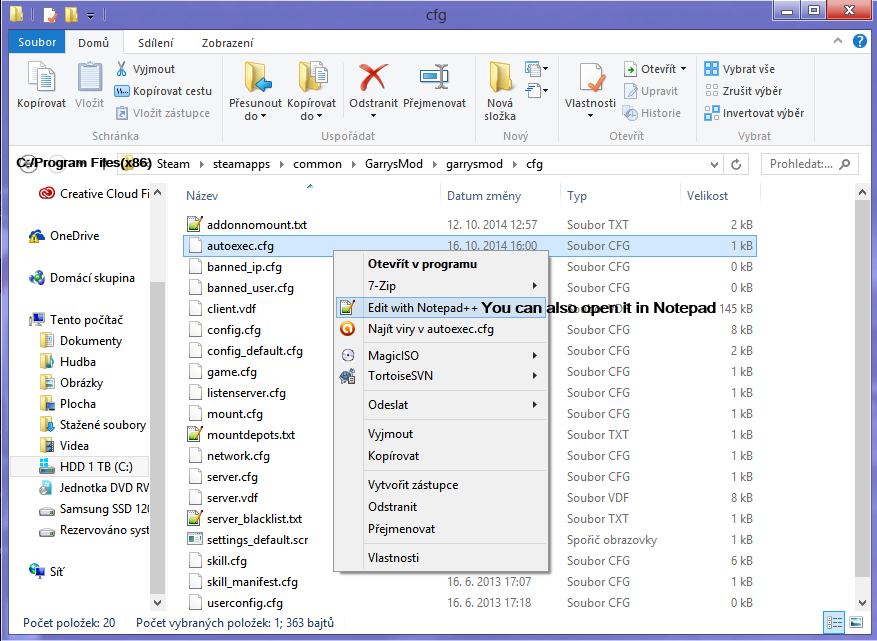Click the refresh button beside address bar

tap(736, 164)
